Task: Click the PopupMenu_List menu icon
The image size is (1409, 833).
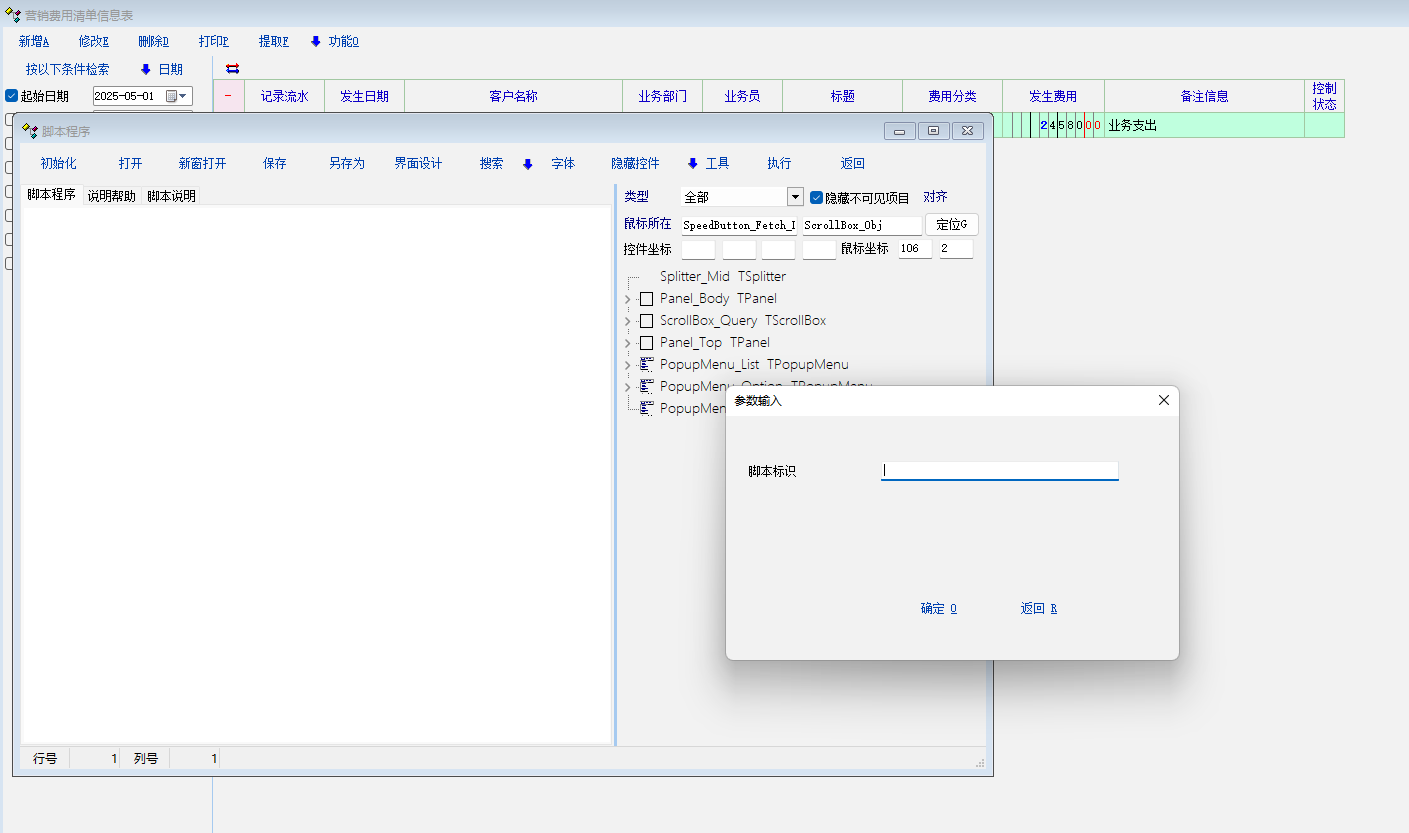Action: pyautogui.click(x=647, y=365)
